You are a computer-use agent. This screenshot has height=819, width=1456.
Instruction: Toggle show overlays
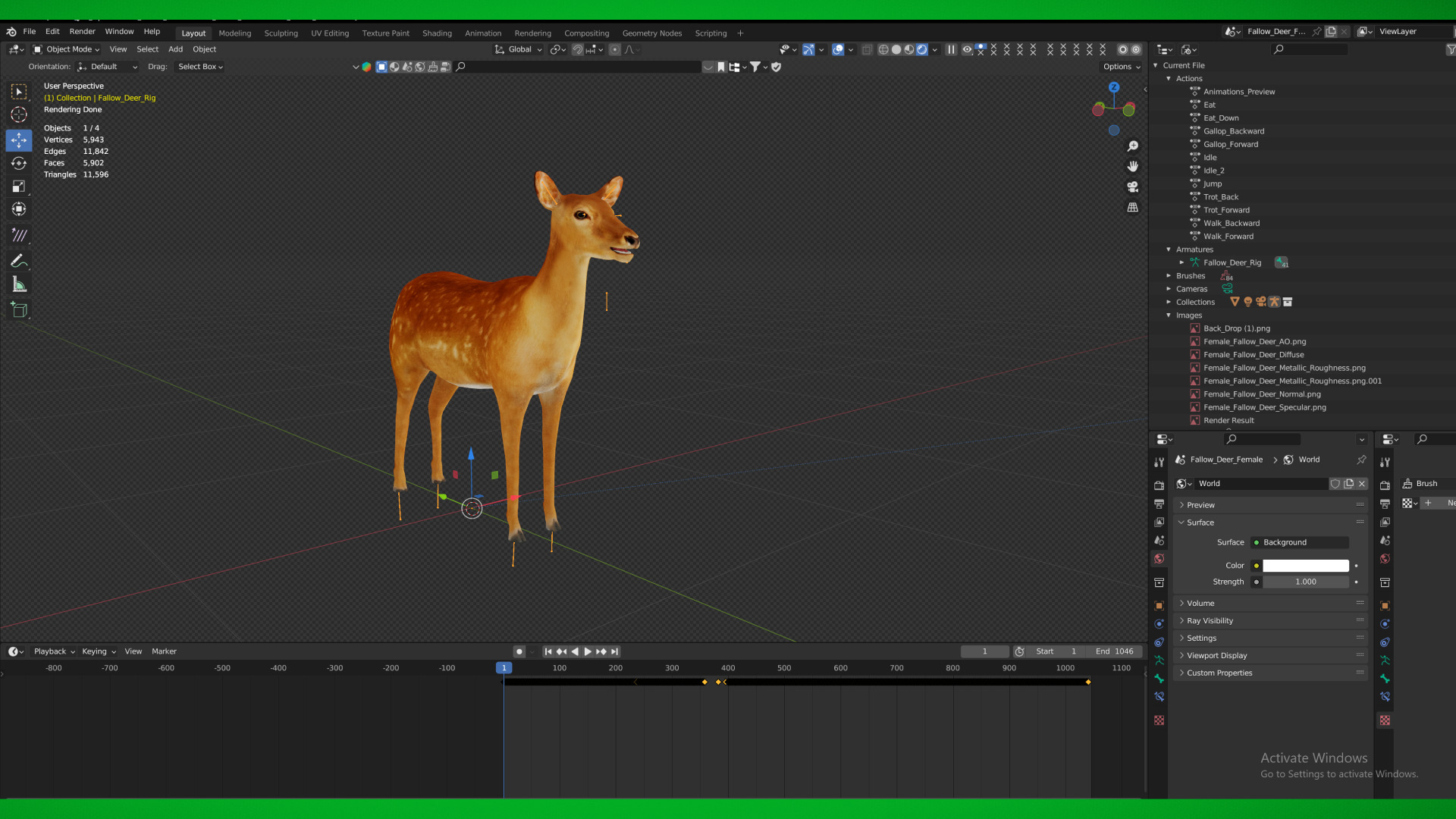[x=838, y=49]
